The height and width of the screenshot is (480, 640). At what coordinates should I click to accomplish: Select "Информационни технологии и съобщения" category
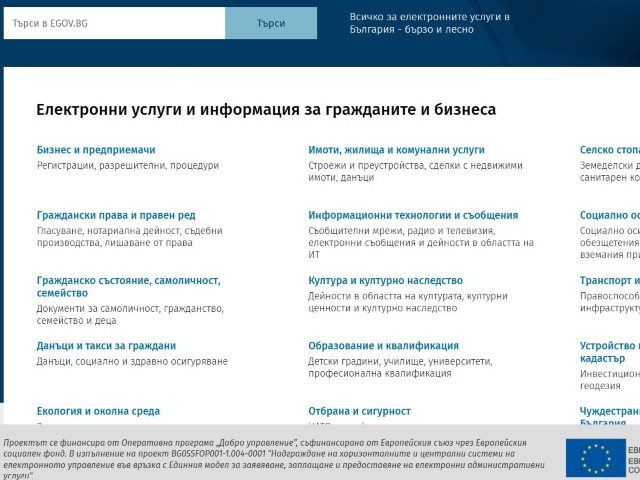(413, 215)
